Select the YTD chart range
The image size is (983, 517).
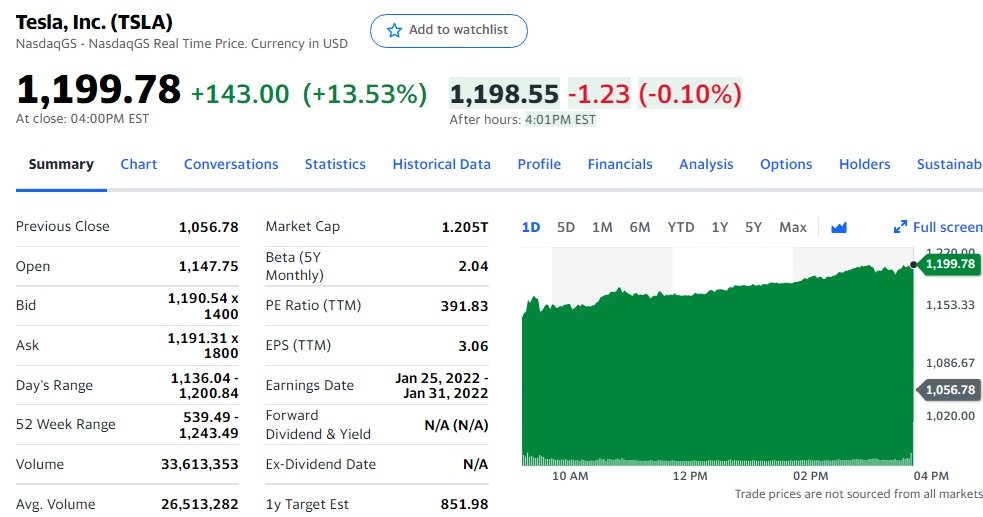pyautogui.click(x=681, y=227)
